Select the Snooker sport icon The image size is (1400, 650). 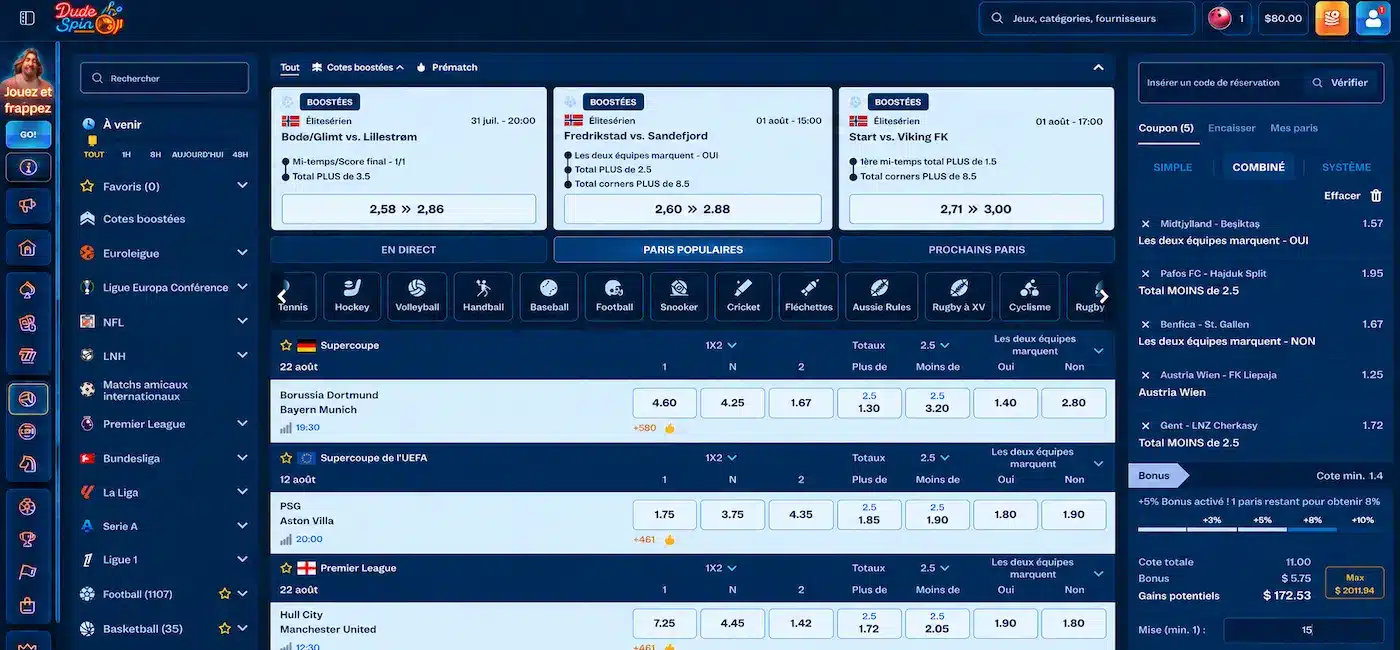click(679, 297)
